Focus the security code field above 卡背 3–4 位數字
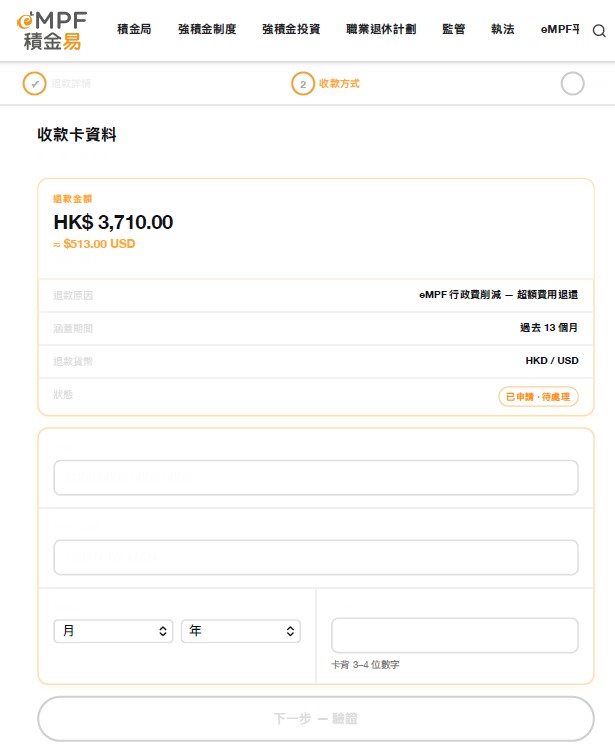This screenshot has height=750, width=615. click(x=455, y=635)
